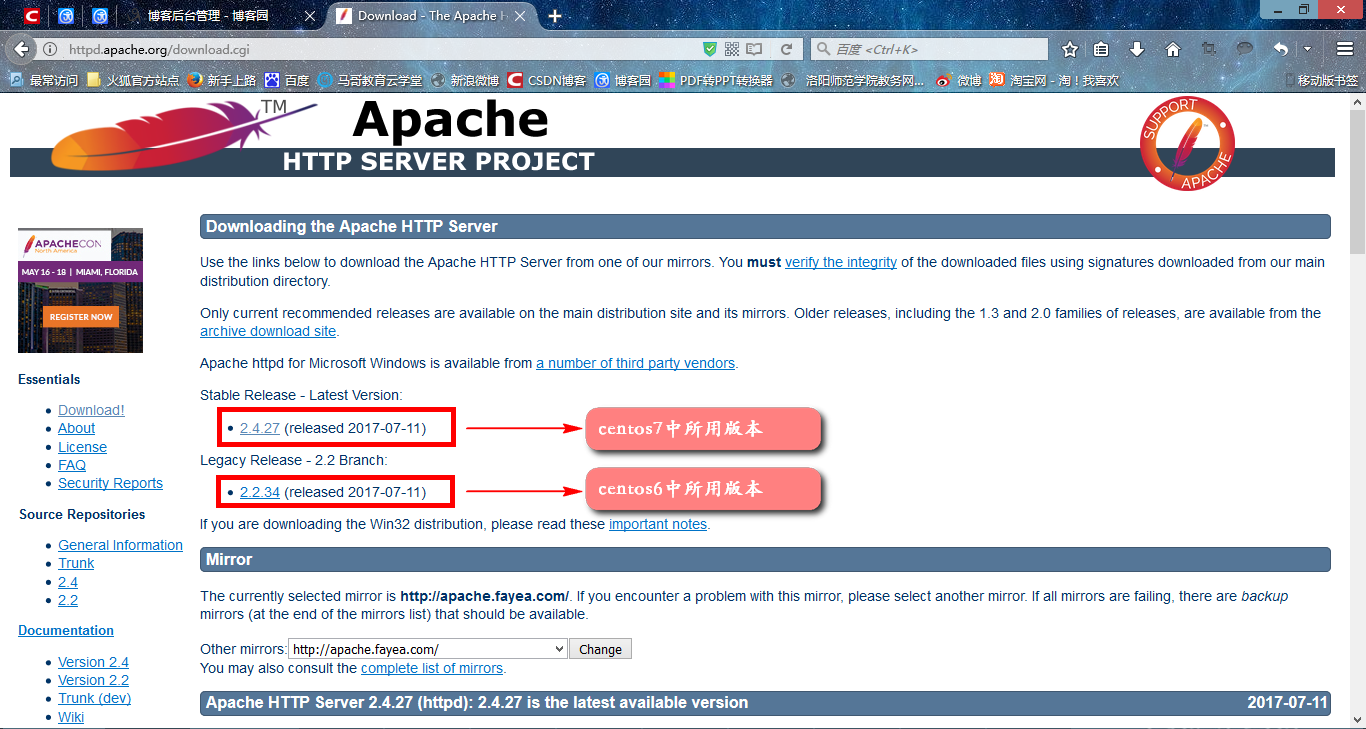Open the 马哥教育云学堂 bookmark
The height and width of the screenshot is (729, 1366).
[370, 80]
